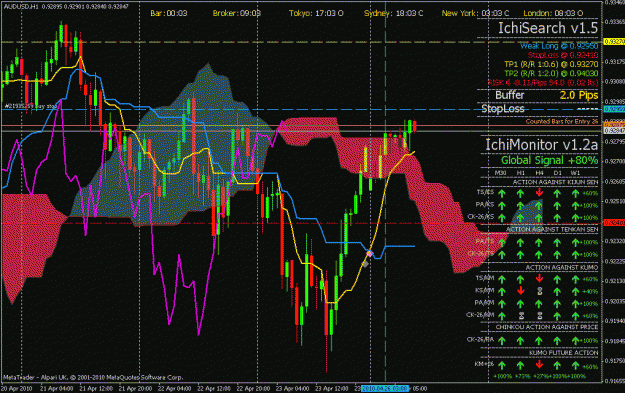Click the green up arrow for PA/TS on H1
This screenshot has width=625, height=393.
(520, 242)
